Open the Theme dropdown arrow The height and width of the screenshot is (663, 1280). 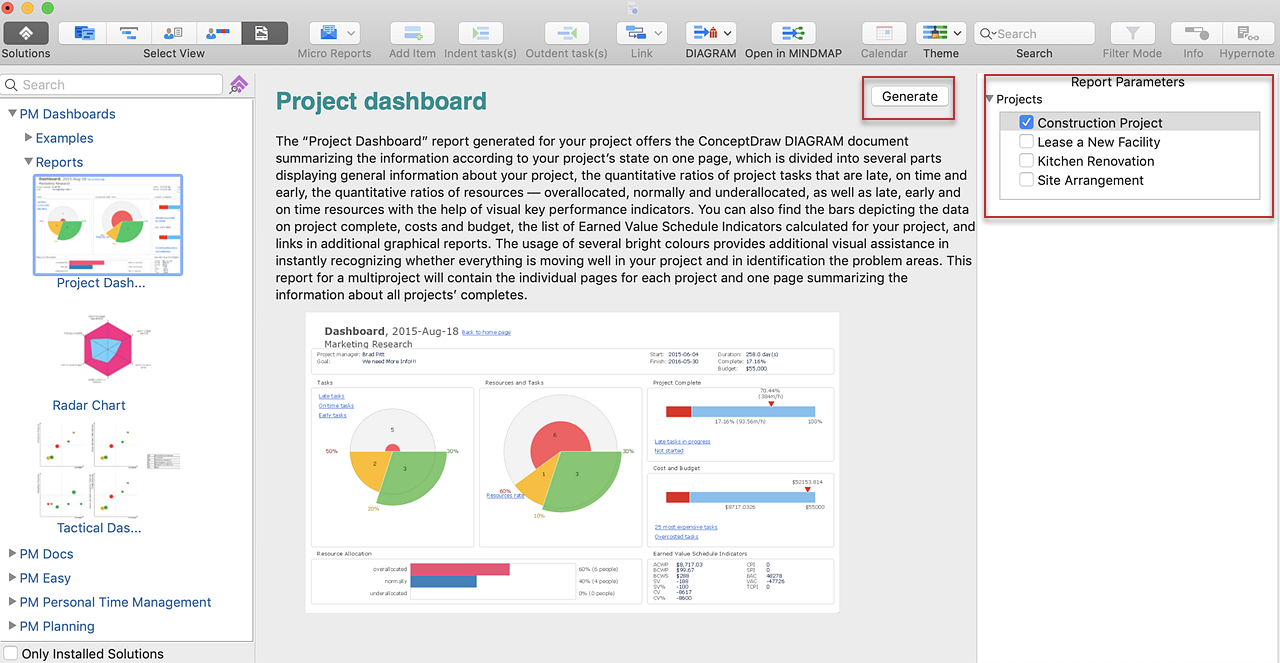[x=958, y=33]
